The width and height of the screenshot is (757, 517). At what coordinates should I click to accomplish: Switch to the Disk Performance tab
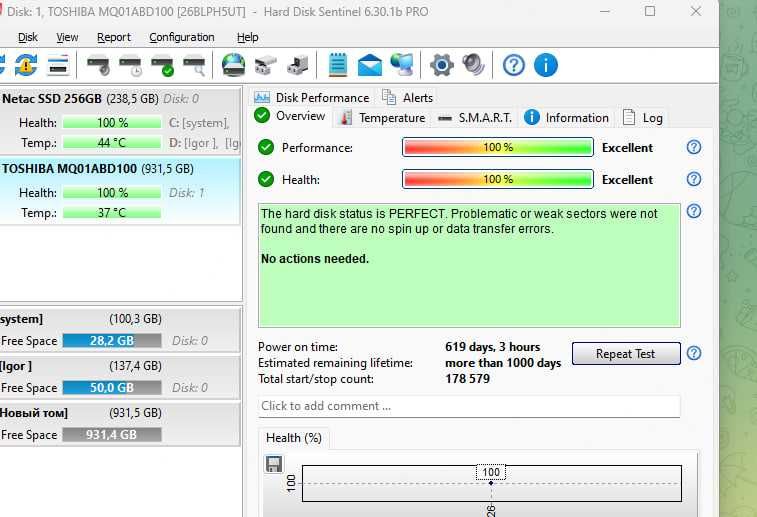pos(312,98)
